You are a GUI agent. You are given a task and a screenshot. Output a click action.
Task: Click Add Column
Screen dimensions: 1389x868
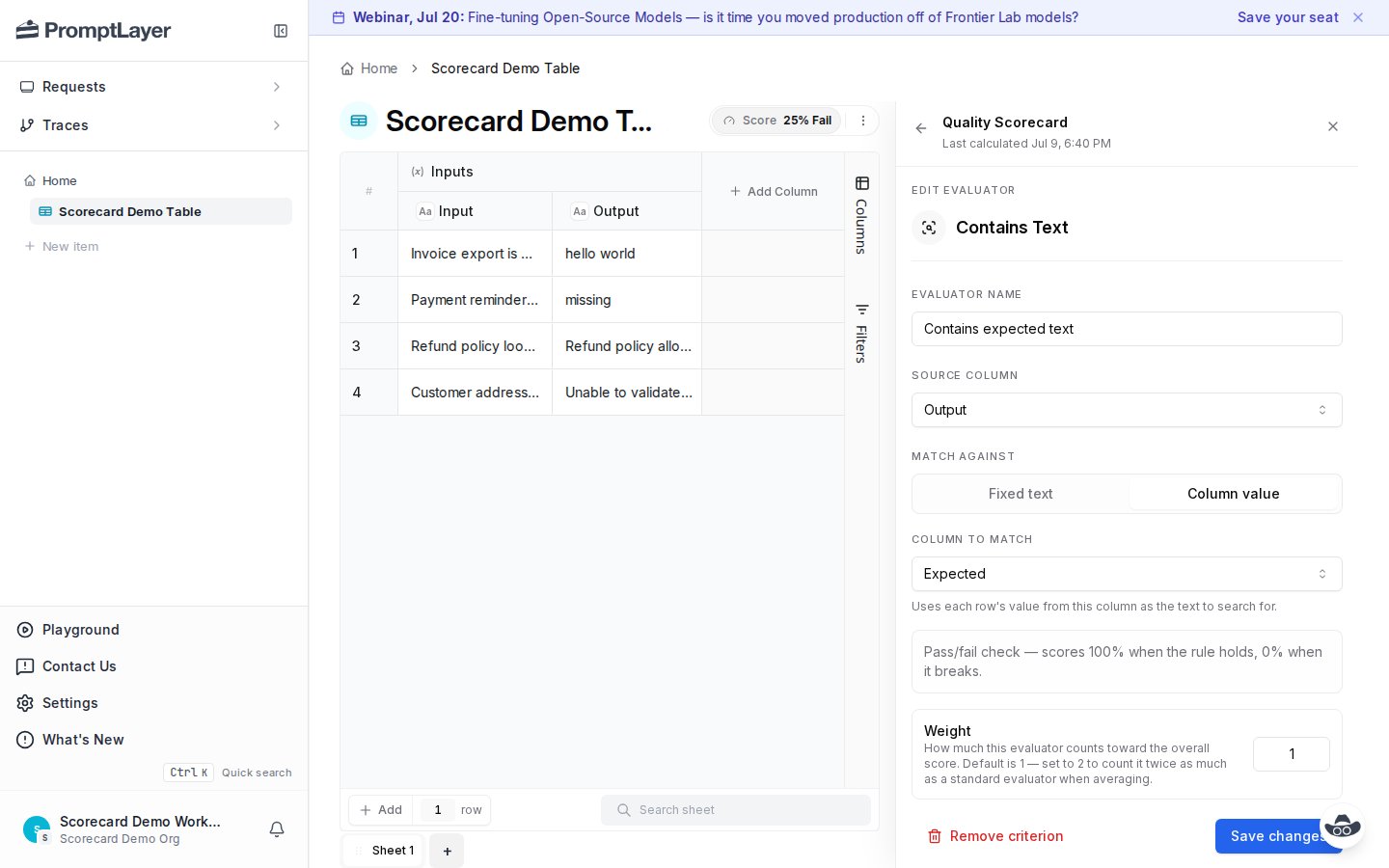click(774, 191)
